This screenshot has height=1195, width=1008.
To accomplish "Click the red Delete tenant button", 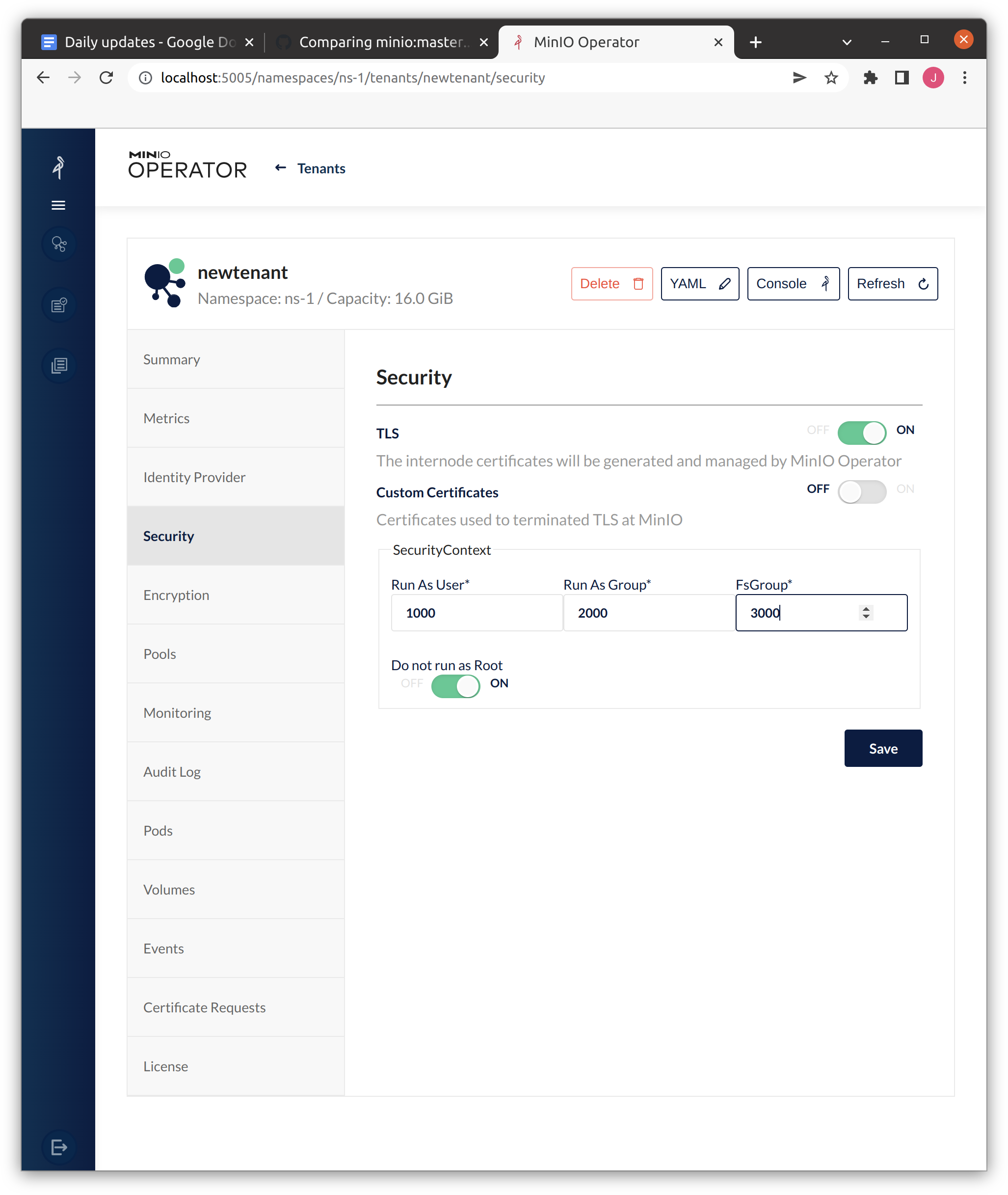I will [611, 284].
